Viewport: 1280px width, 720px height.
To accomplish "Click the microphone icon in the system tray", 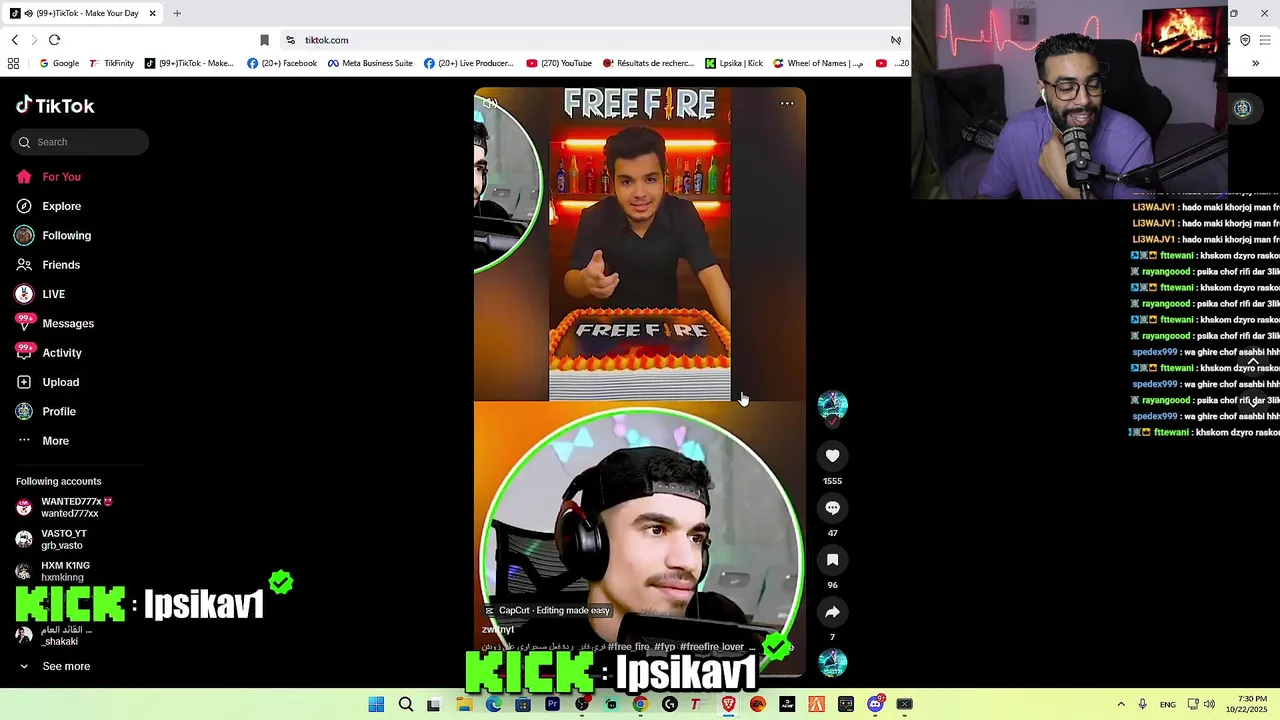I will [x=1142, y=704].
